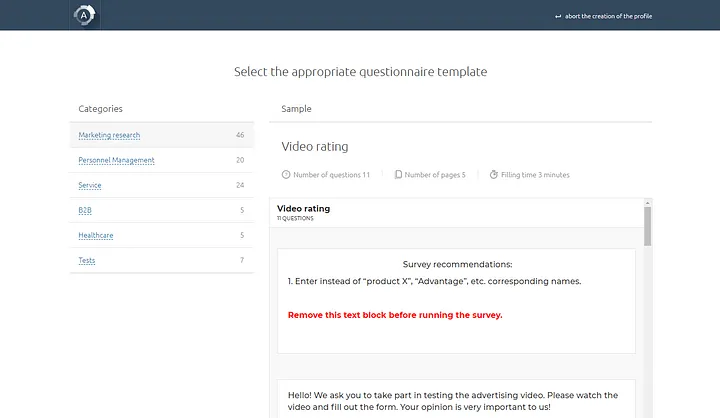Viewport: 720px width, 418px height.
Task: Click the count 5 in B2B row
Action: click(x=242, y=210)
